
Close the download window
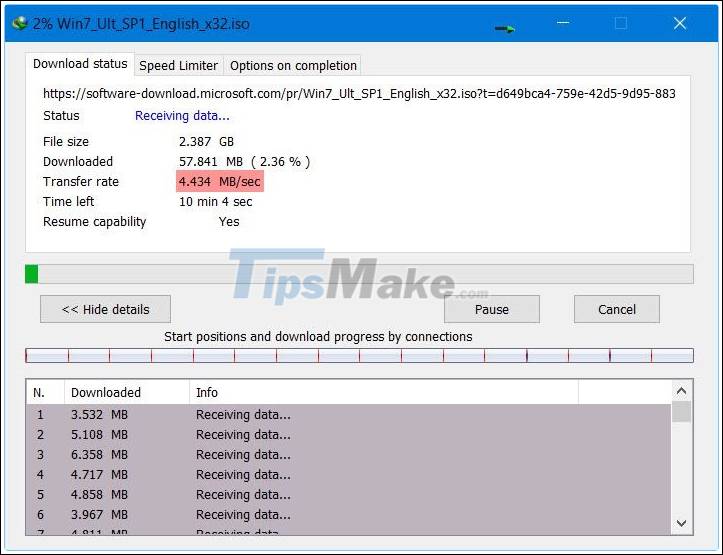[x=680, y=23]
